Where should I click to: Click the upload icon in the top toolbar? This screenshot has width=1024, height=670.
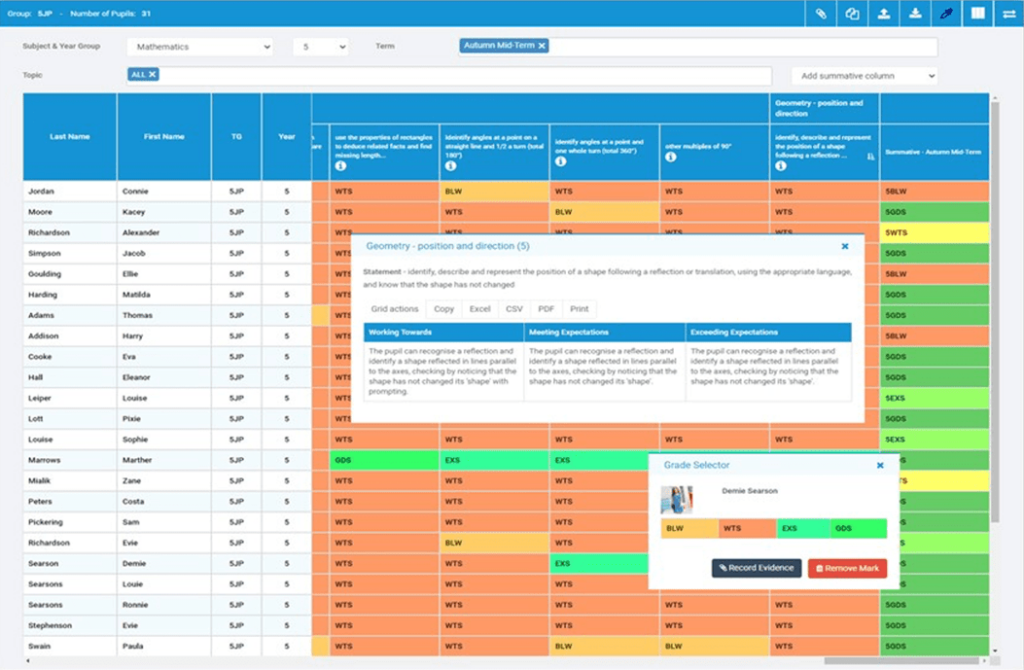(884, 14)
